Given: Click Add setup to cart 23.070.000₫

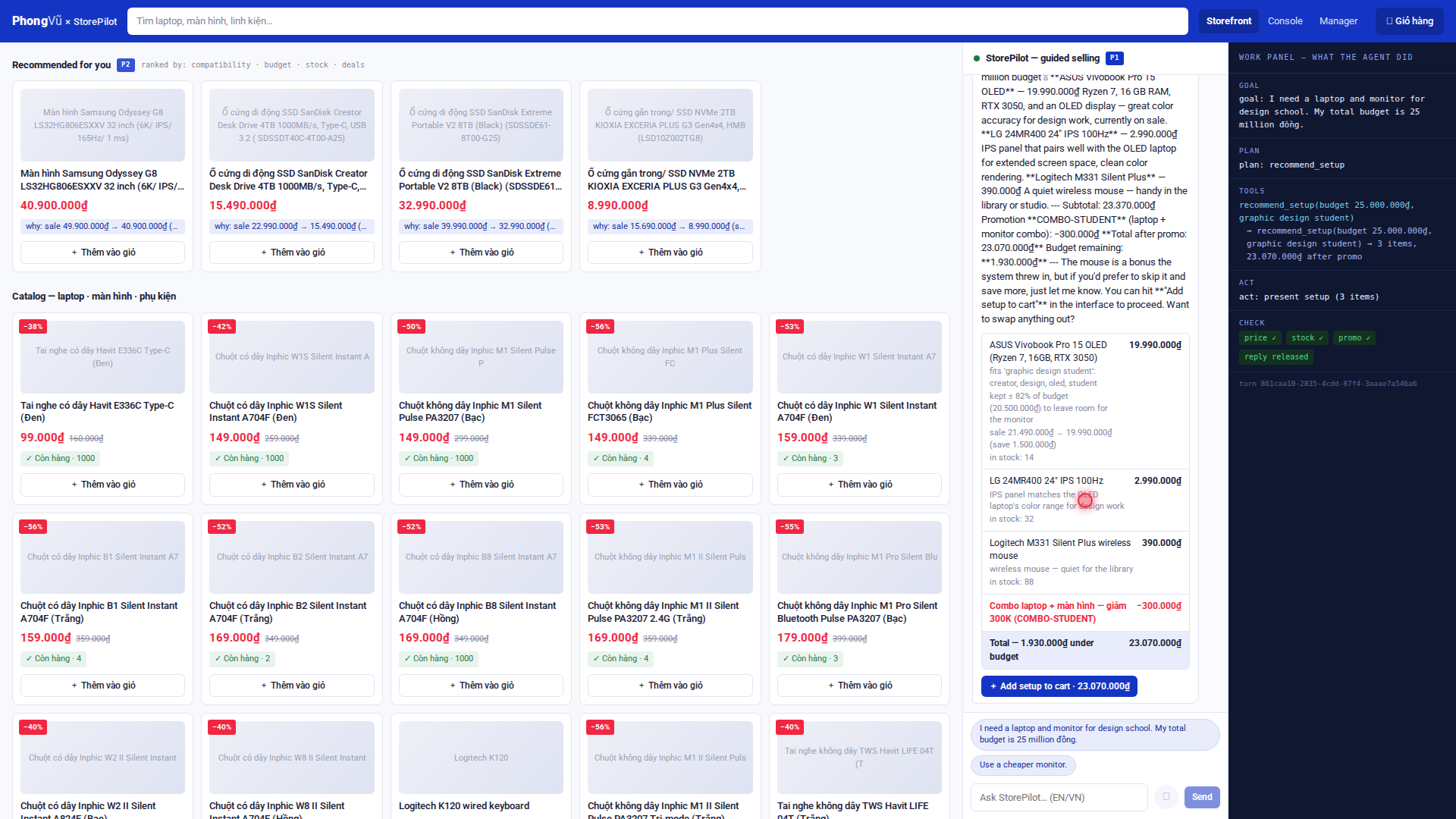Looking at the screenshot, I should [x=1059, y=686].
